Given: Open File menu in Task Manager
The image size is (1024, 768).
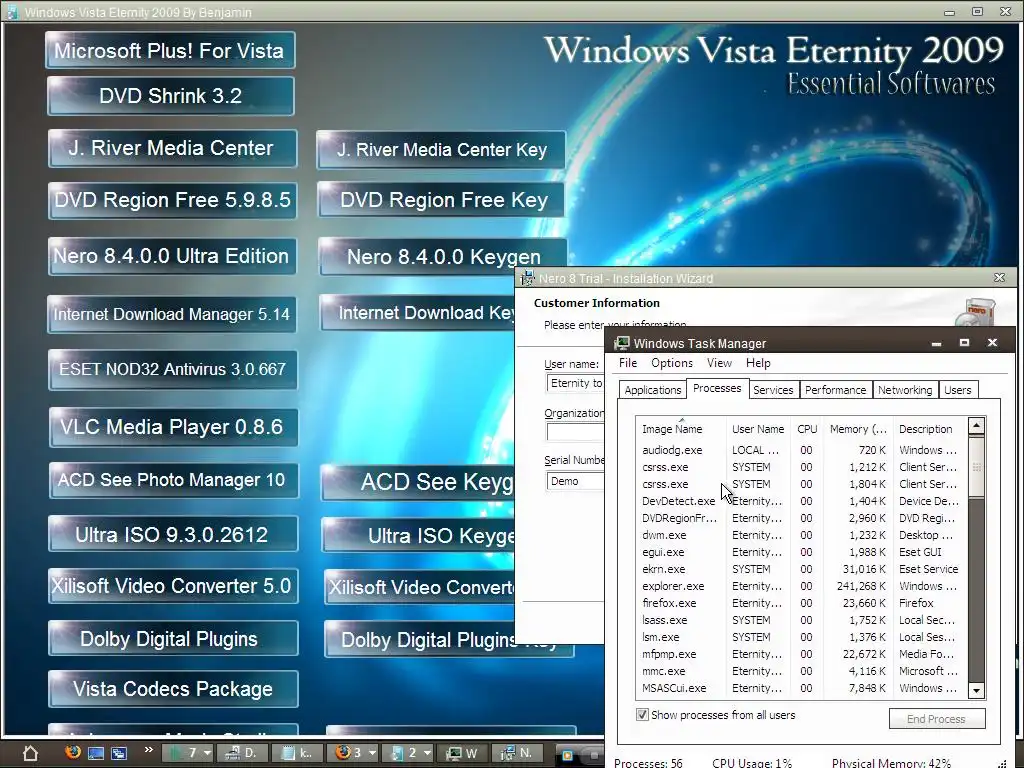Looking at the screenshot, I should point(628,363).
